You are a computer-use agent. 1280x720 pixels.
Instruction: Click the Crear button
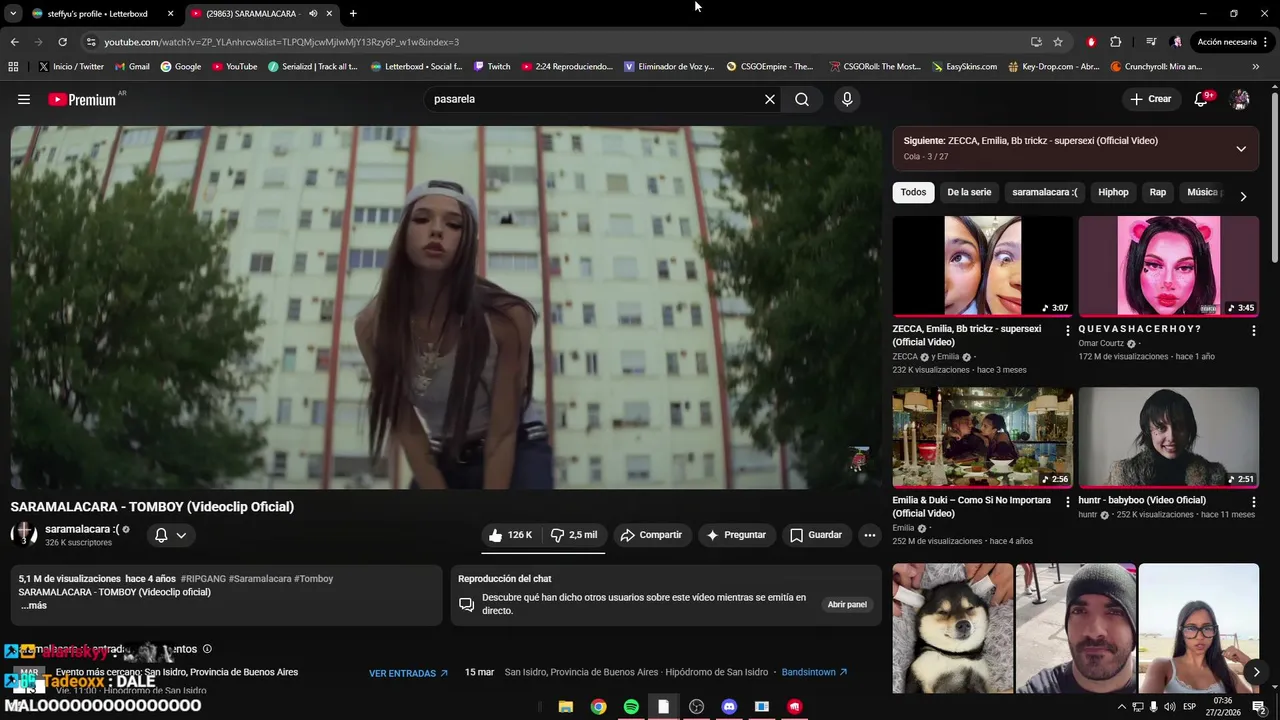pyautogui.click(x=1150, y=99)
